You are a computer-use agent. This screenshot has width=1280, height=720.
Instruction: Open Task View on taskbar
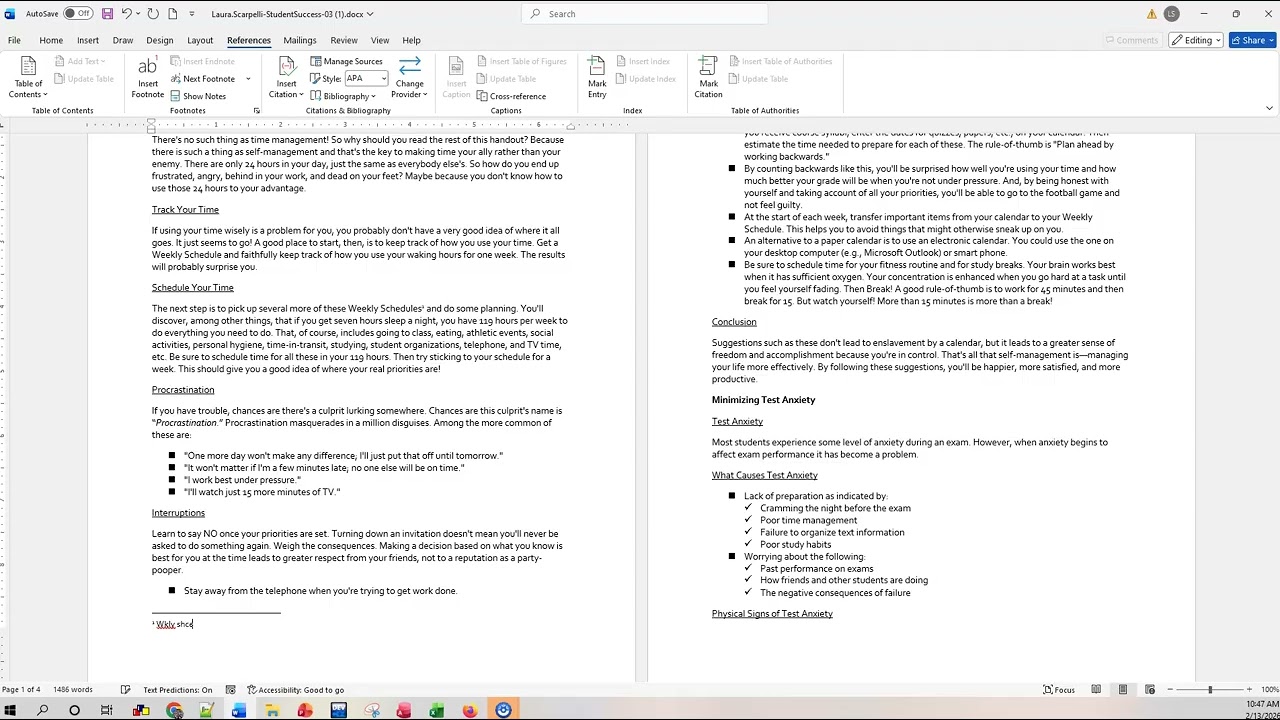pyautogui.click(x=107, y=711)
